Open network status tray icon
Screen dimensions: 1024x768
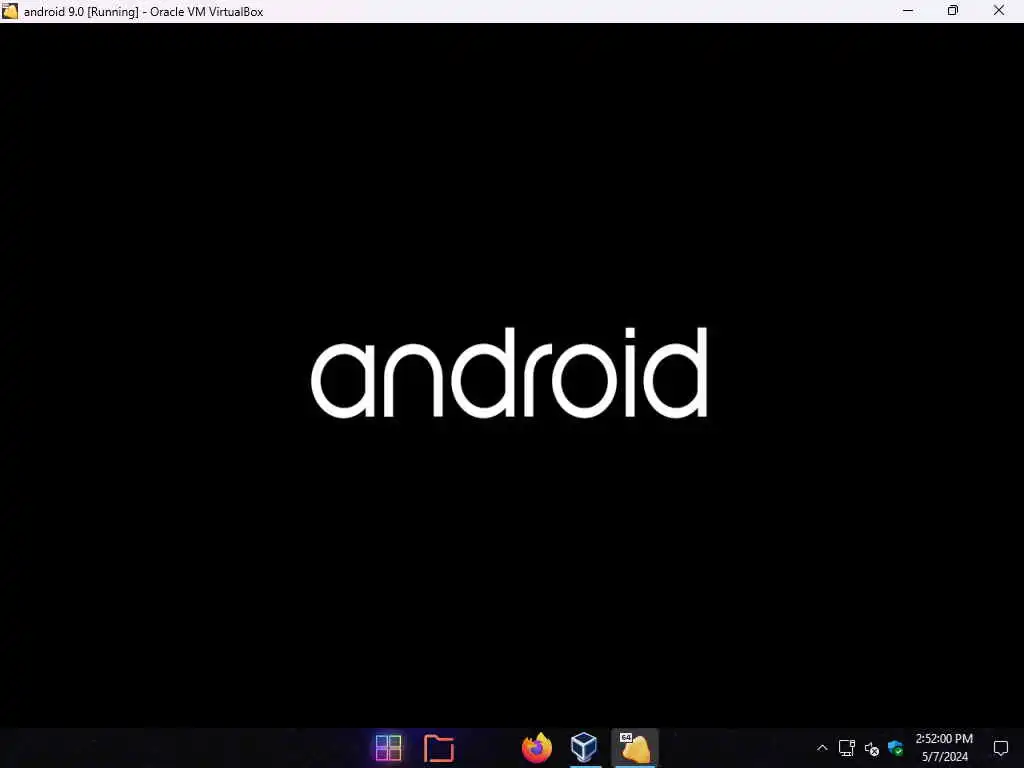tap(846, 748)
